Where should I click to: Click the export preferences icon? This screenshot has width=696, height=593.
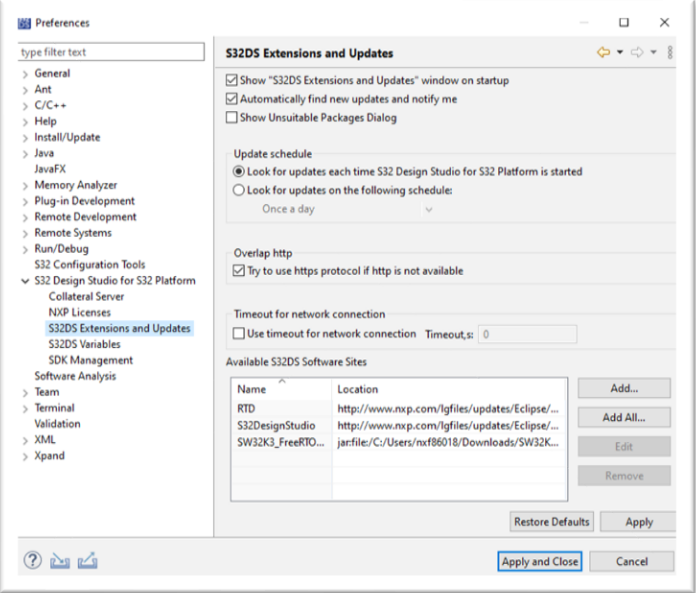[x=87, y=561]
